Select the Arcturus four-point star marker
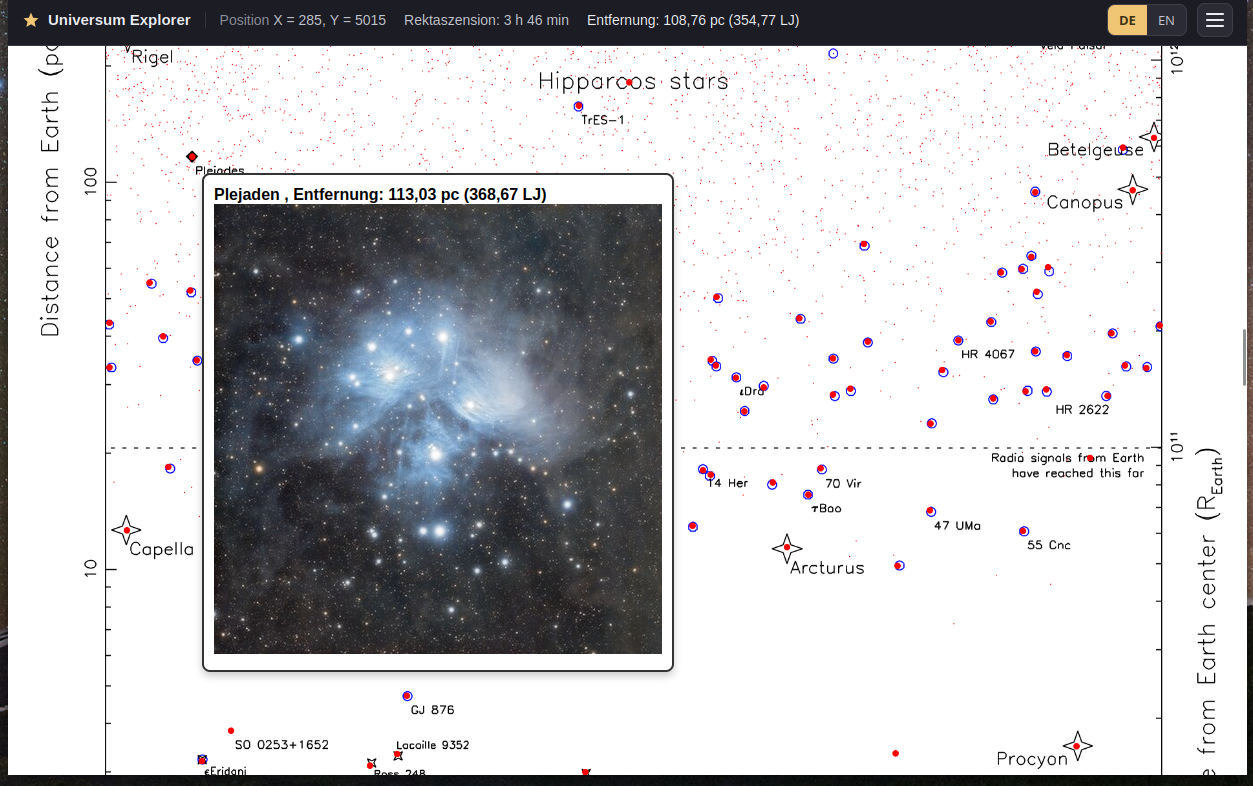 (787, 547)
